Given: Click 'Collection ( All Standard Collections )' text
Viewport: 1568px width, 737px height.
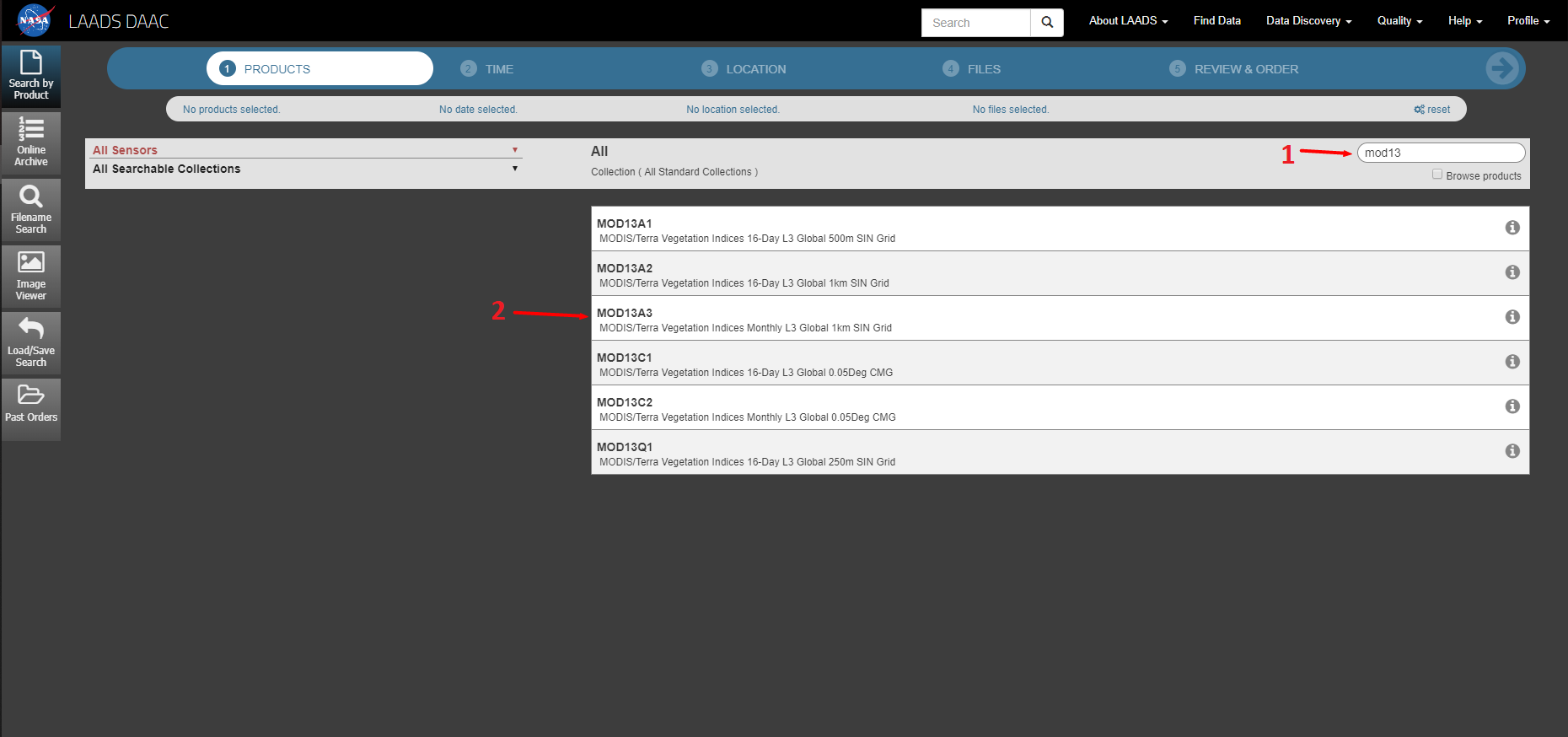Looking at the screenshot, I should (674, 172).
